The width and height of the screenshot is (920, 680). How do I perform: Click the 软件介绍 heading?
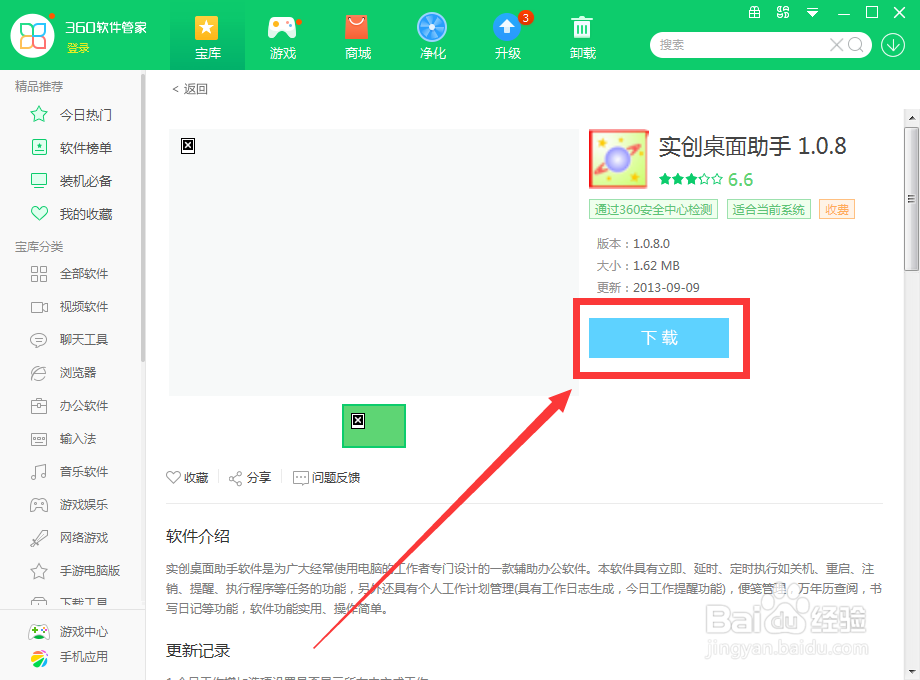198,536
